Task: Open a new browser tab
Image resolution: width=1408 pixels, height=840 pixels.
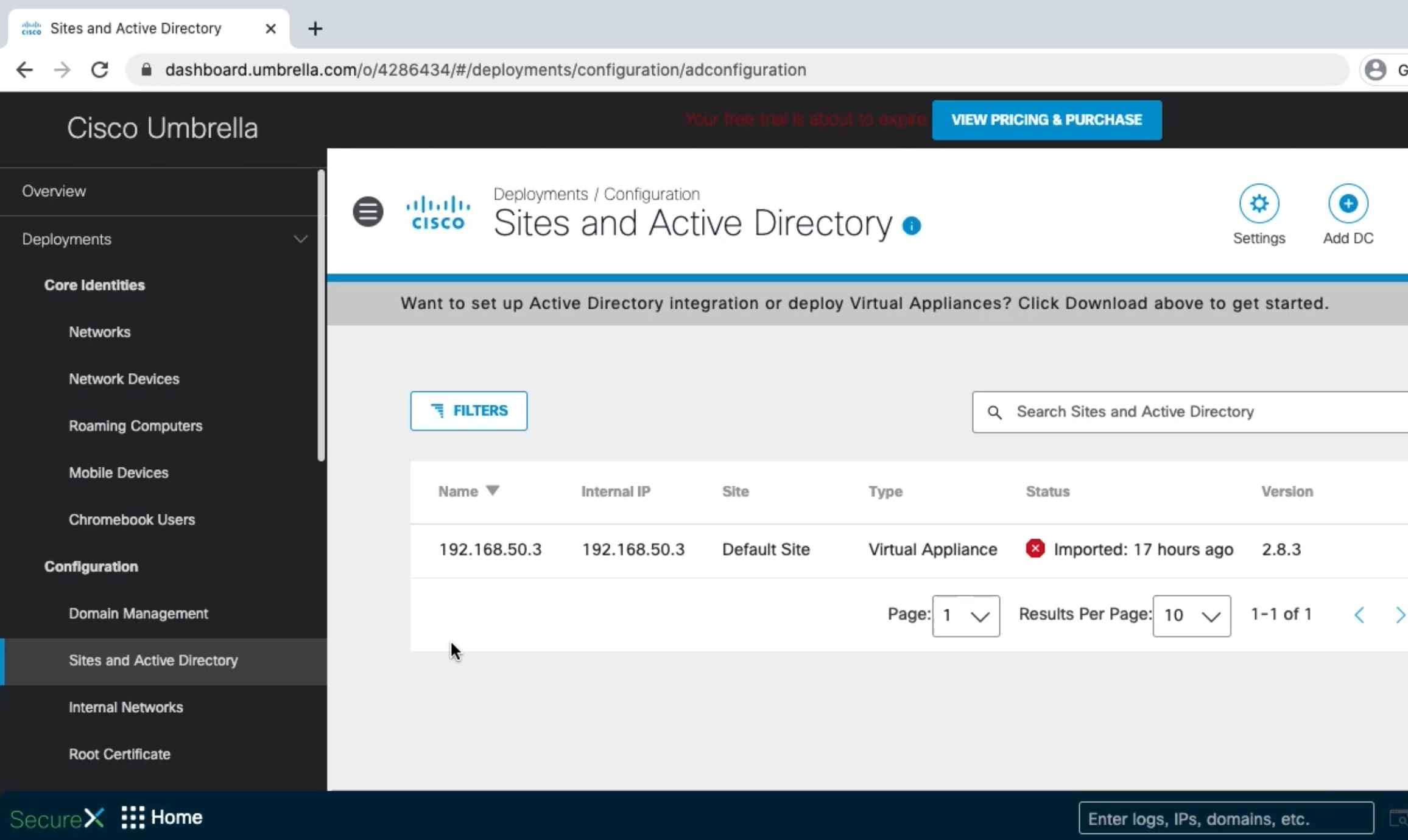Action: [x=315, y=29]
